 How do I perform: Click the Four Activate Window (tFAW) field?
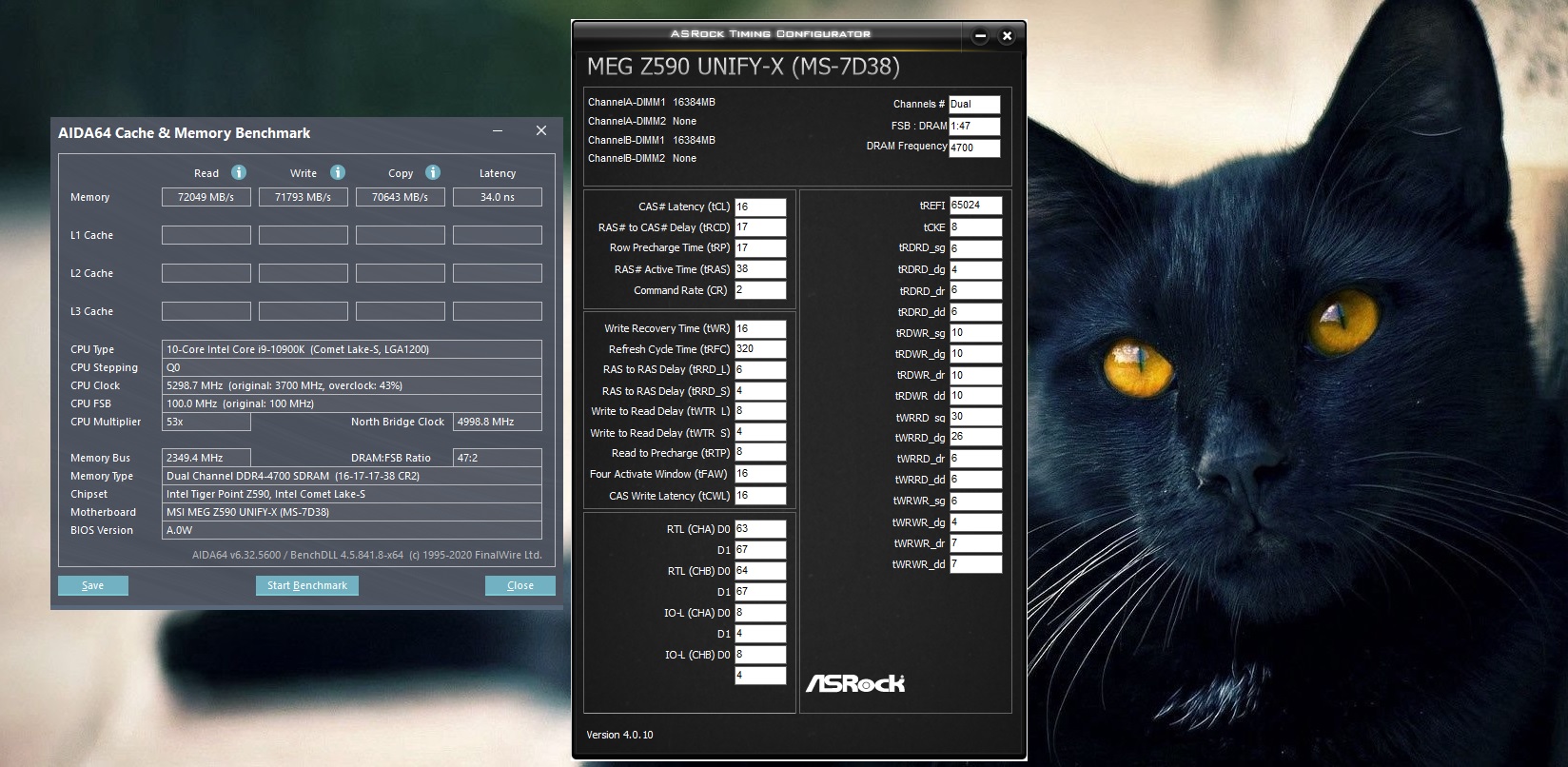pyautogui.click(x=760, y=474)
